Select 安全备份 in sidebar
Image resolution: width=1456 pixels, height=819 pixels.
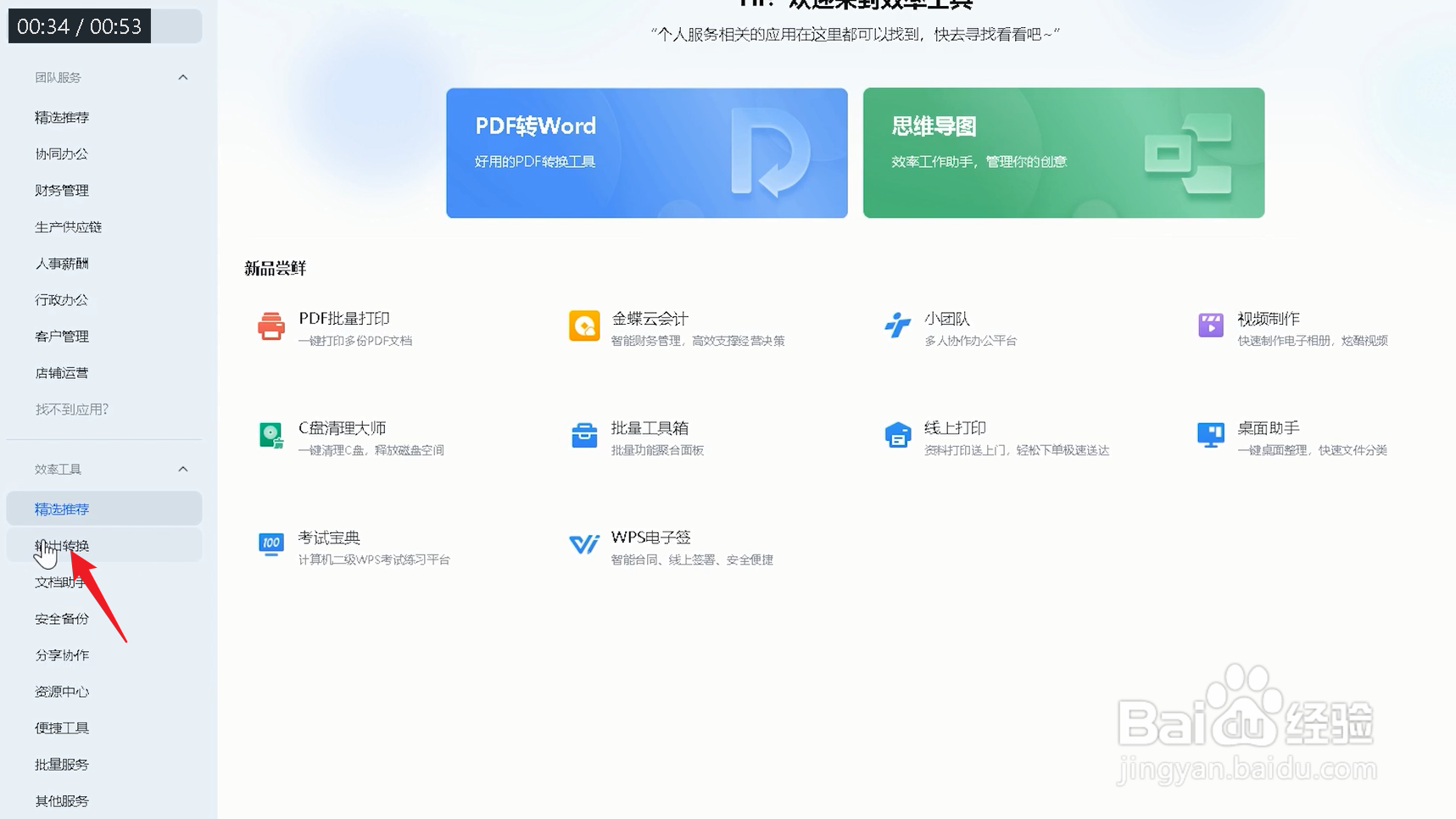pyautogui.click(x=62, y=618)
